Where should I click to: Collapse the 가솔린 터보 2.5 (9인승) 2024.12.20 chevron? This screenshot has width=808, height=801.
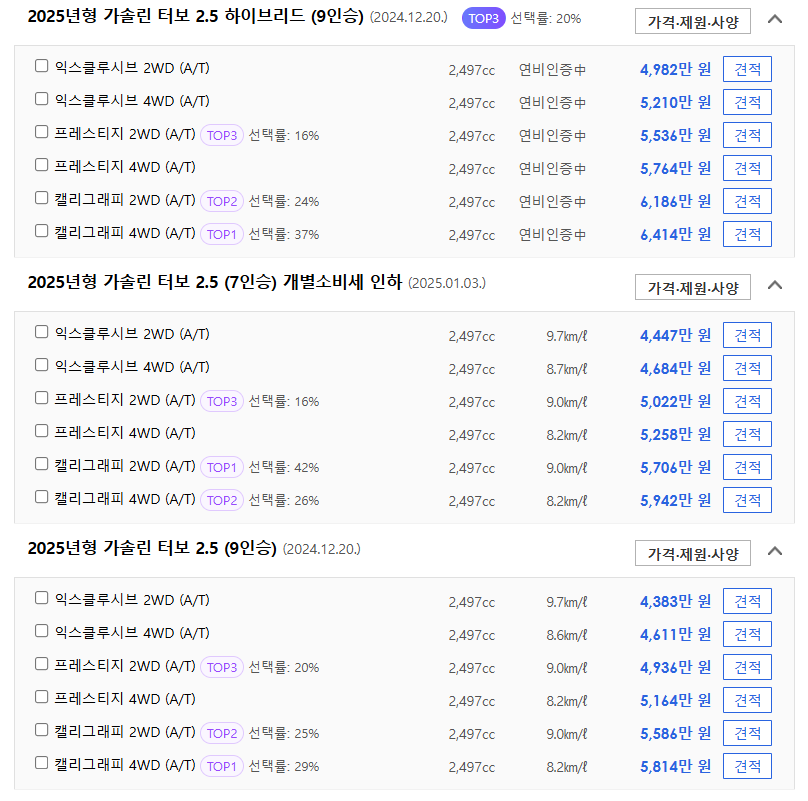775,552
